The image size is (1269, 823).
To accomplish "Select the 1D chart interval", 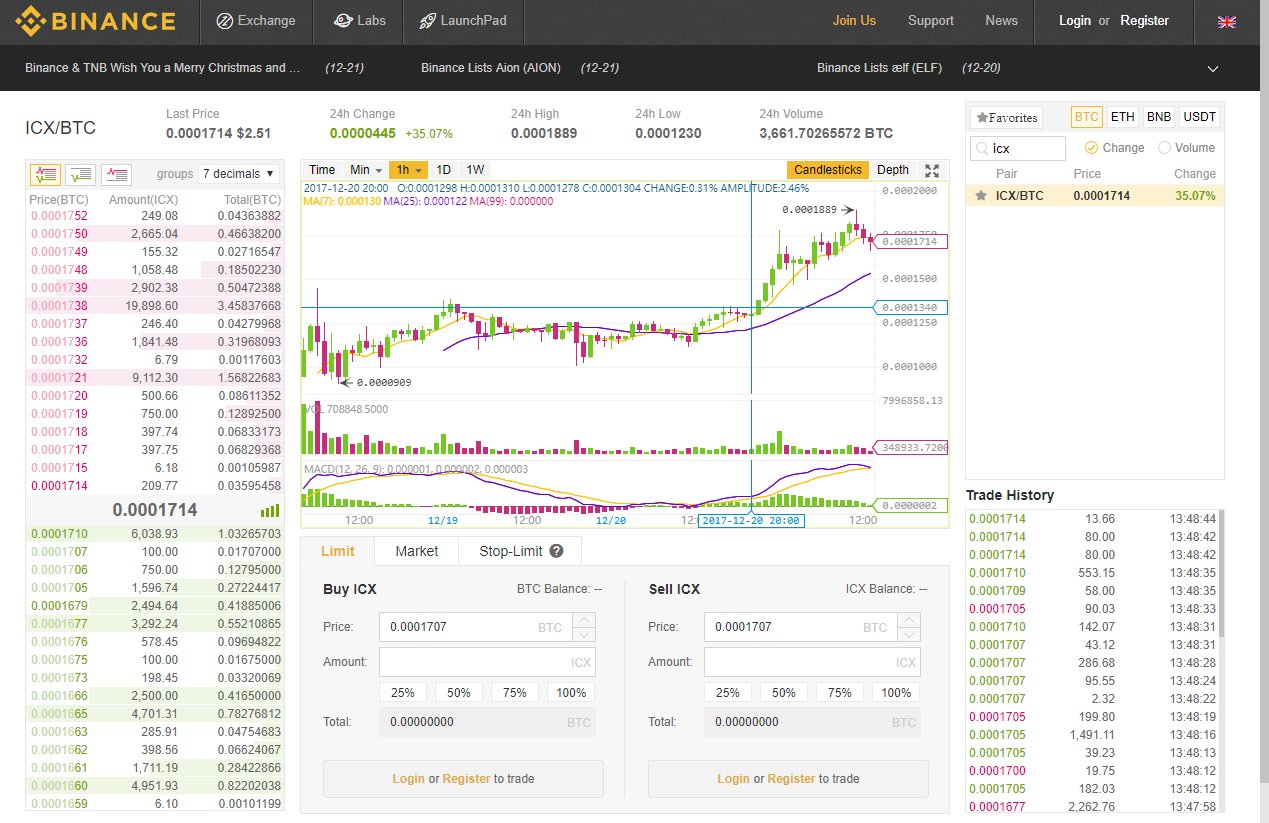I will [444, 170].
